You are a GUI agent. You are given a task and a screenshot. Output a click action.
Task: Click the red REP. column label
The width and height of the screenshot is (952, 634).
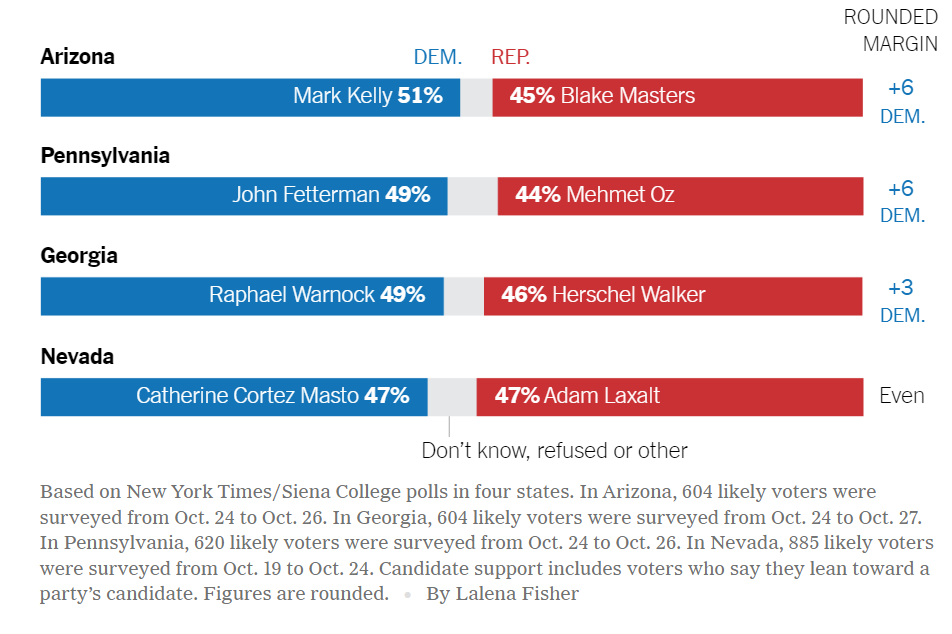coord(511,57)
